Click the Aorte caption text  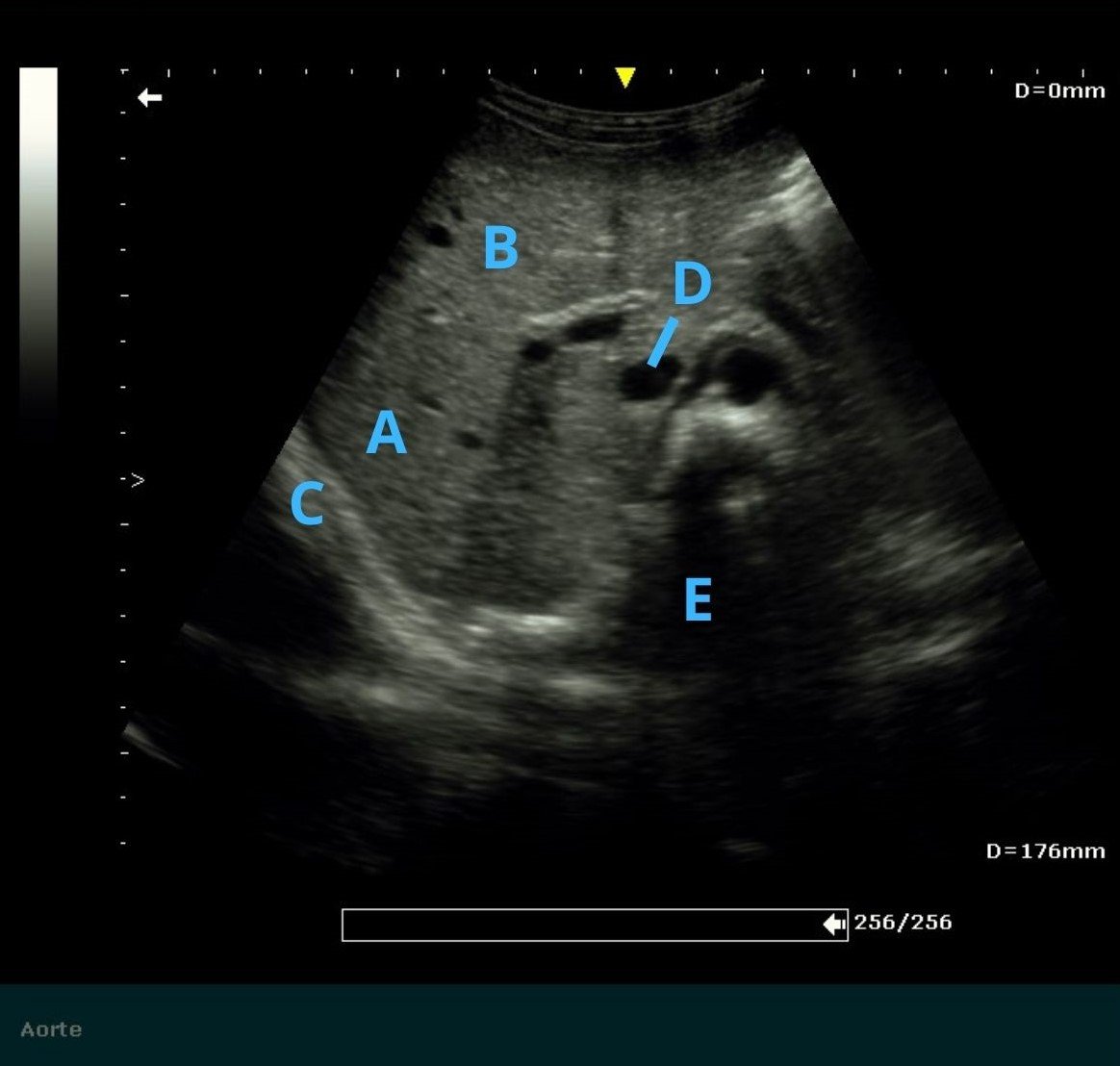51,1029
